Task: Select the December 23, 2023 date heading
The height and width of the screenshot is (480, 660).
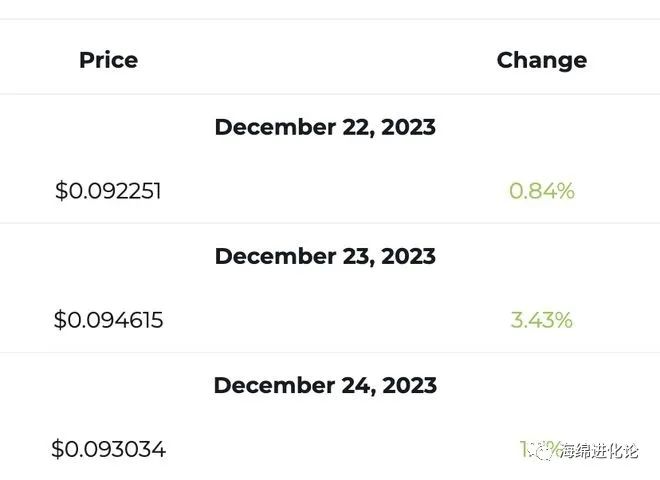Action: [325, 256]
